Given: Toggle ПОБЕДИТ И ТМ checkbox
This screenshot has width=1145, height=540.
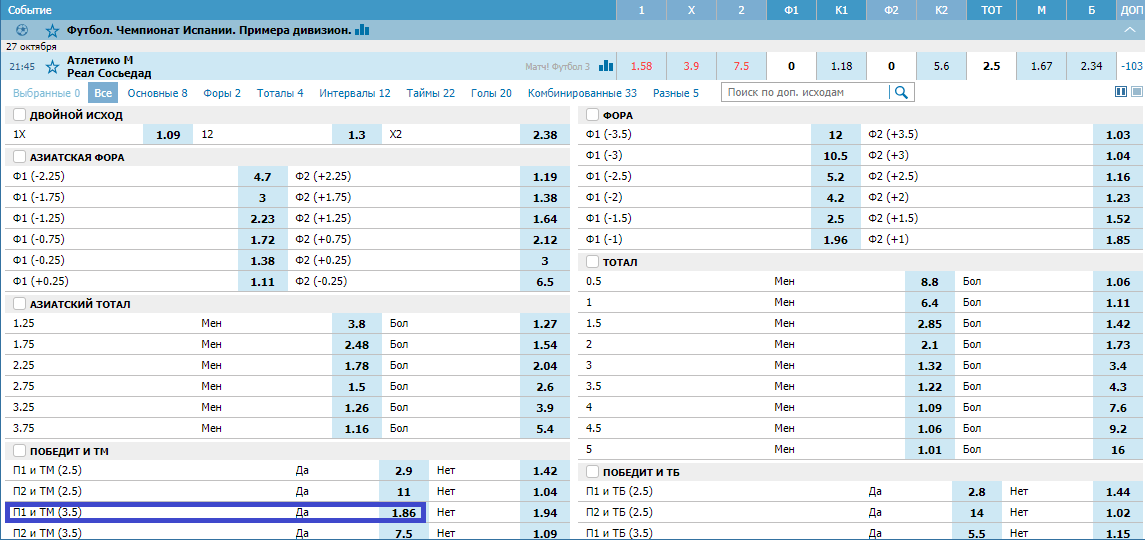Looking at the screenshot, I should click(x=19, y=450).
